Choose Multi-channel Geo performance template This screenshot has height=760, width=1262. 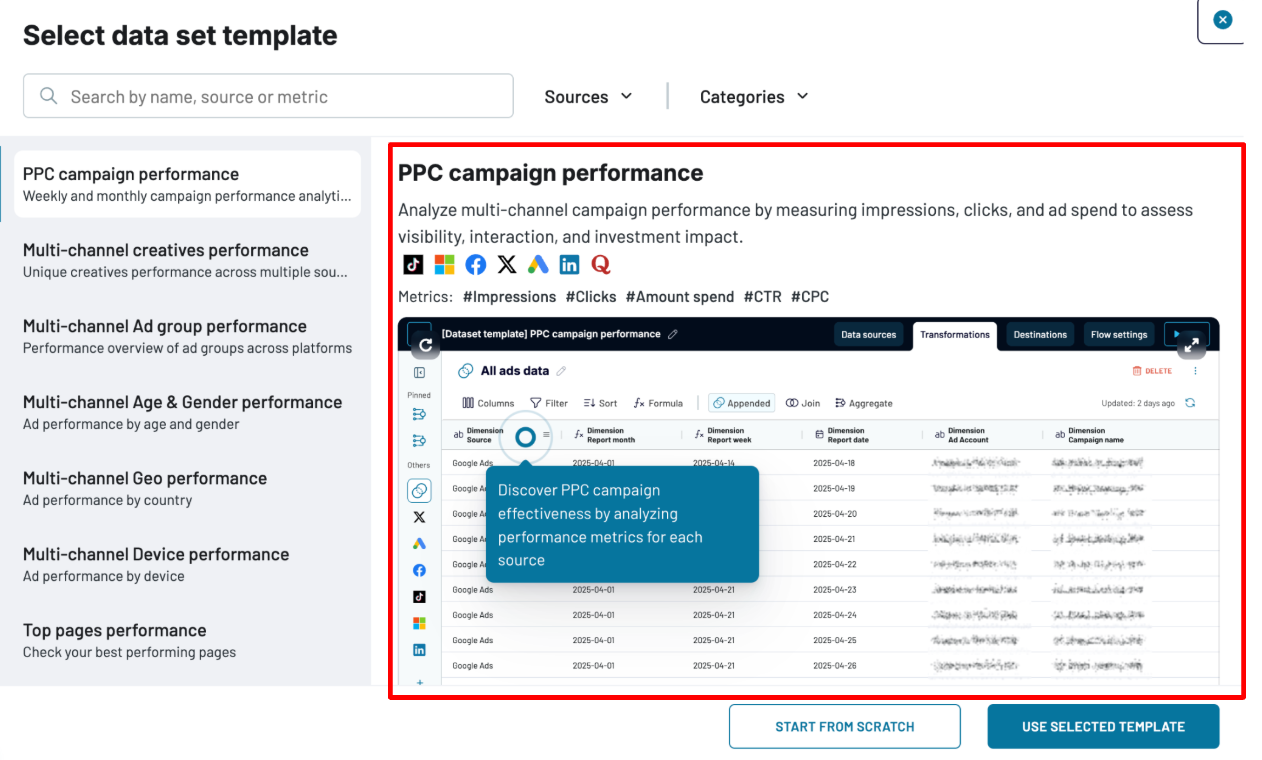click(x=186, y=488)
